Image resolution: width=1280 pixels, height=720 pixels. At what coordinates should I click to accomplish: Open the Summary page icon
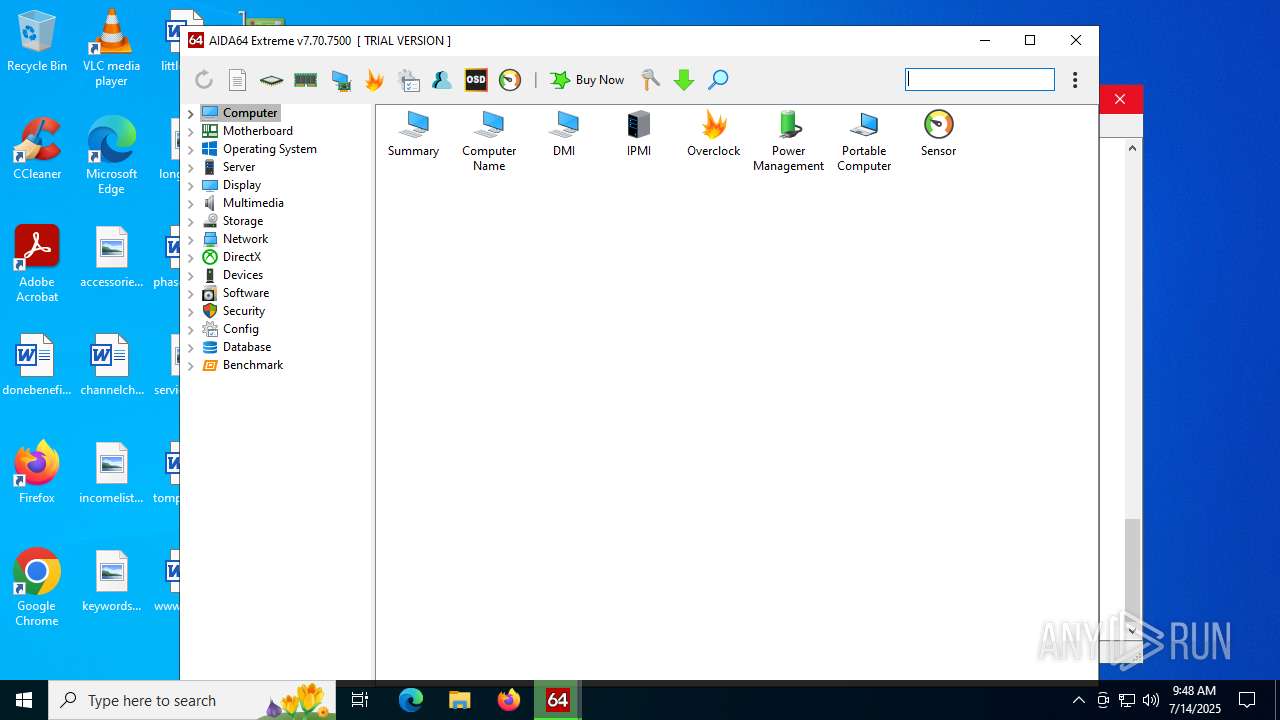pos(413,134)
